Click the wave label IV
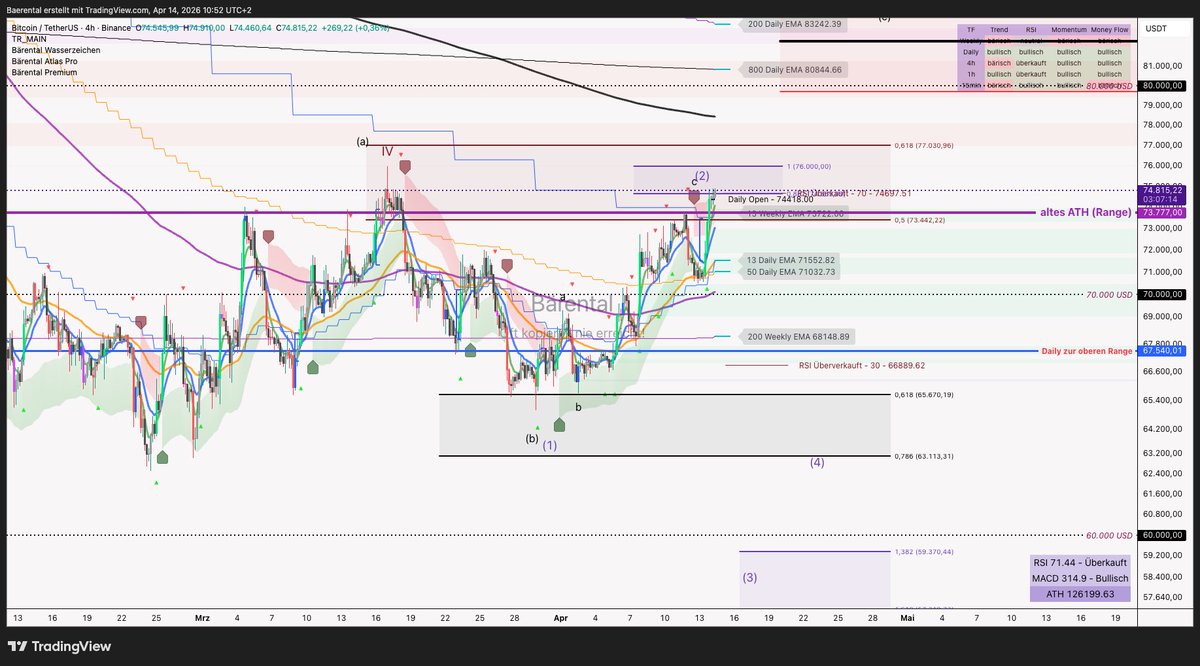Image resolution: width=1200 pixels, height=666 pixels. (387, 152)
